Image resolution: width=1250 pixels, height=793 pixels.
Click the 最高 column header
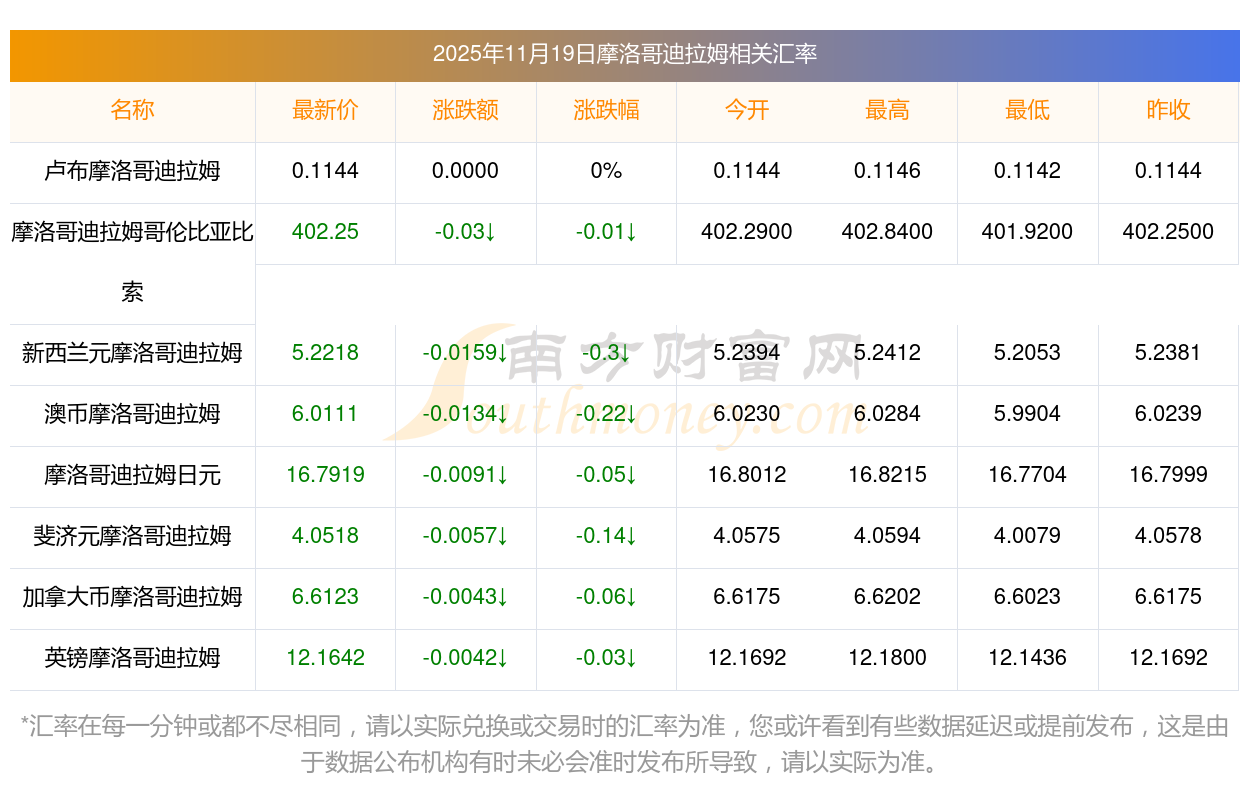pos(887,110)
